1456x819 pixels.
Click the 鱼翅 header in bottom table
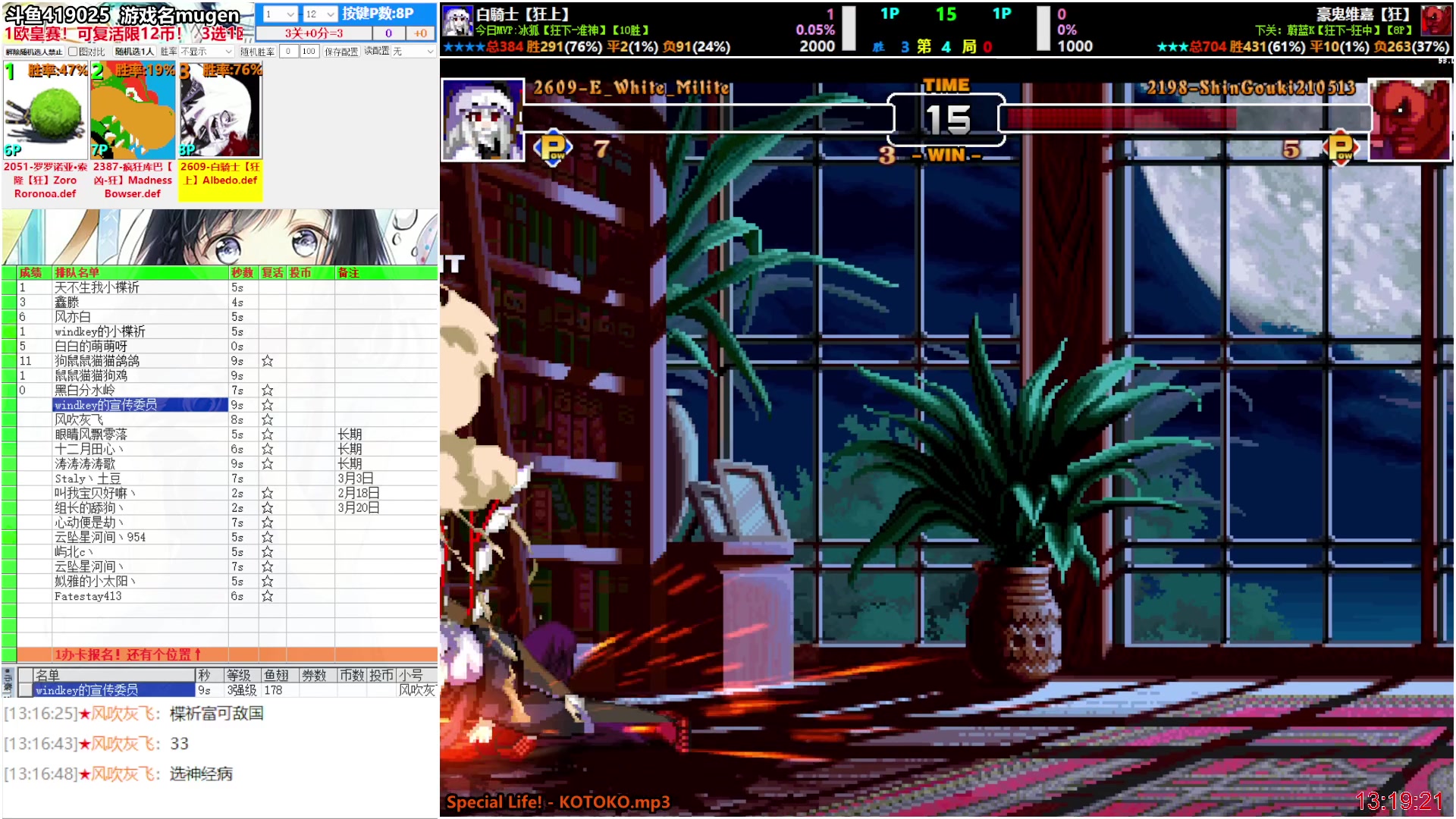click(x=279, y=675)
